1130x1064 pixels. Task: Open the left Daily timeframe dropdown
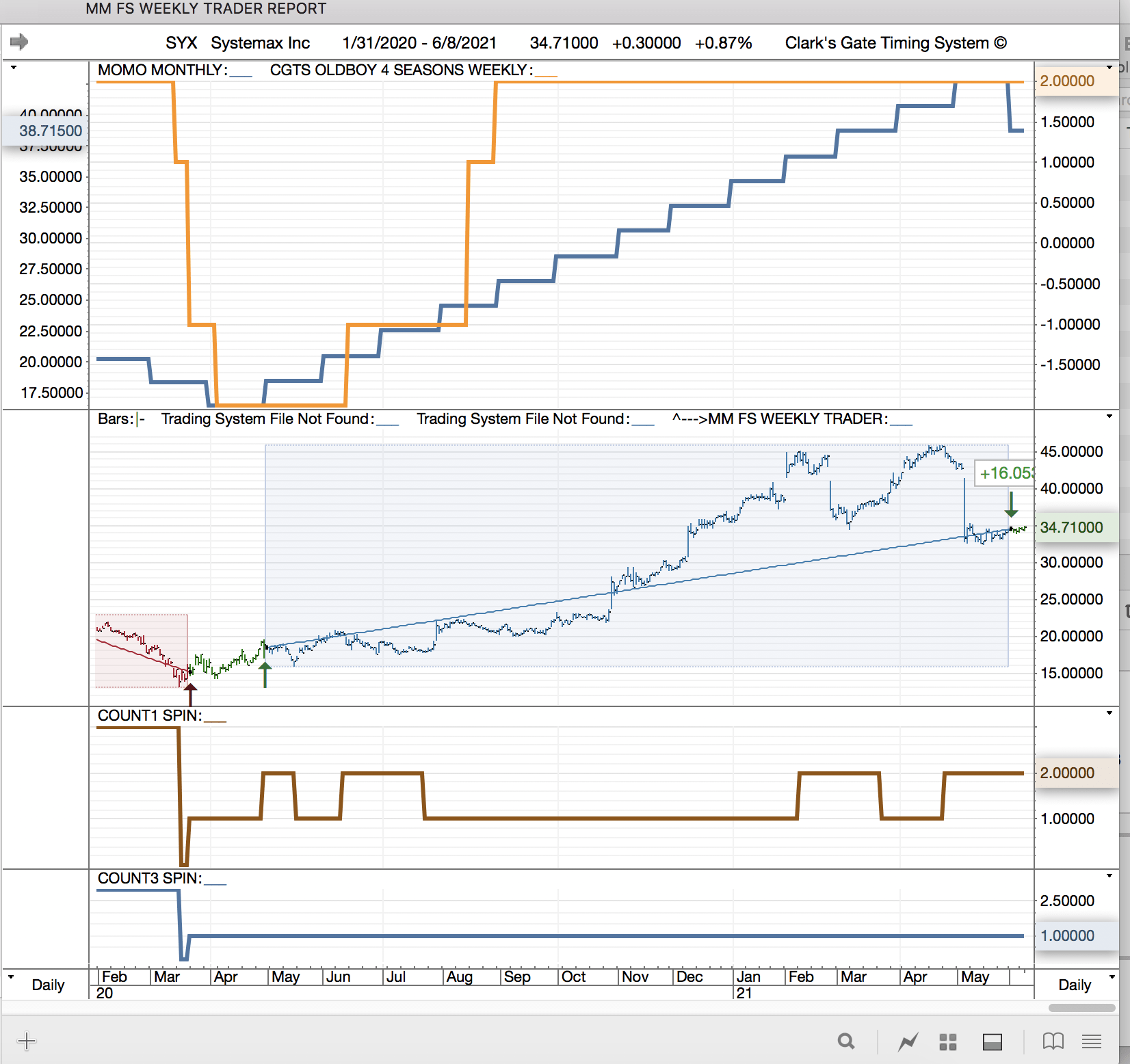12,977
